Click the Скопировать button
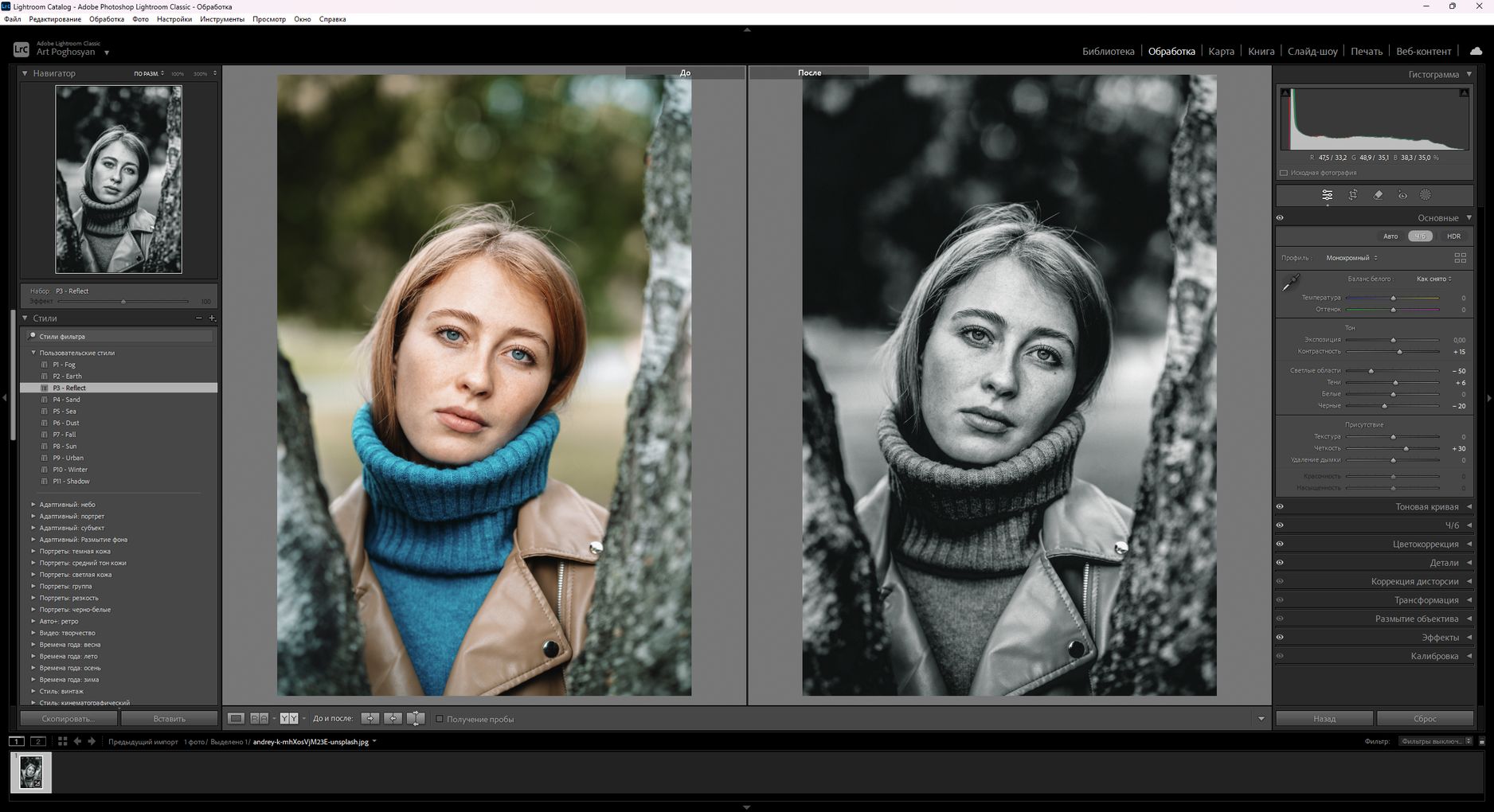The height and width of the screenshot is (812, 1494). [x=68, y=719]
